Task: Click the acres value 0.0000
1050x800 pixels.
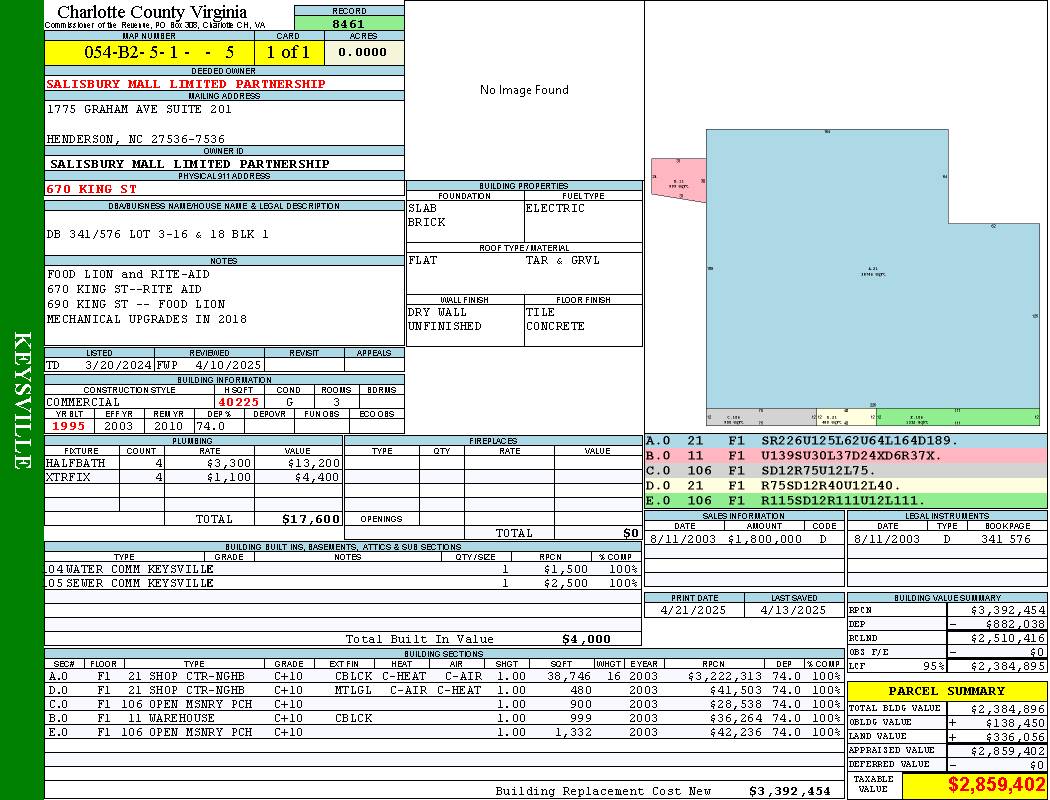Action: pyautogui.click(x=362, y=52)
